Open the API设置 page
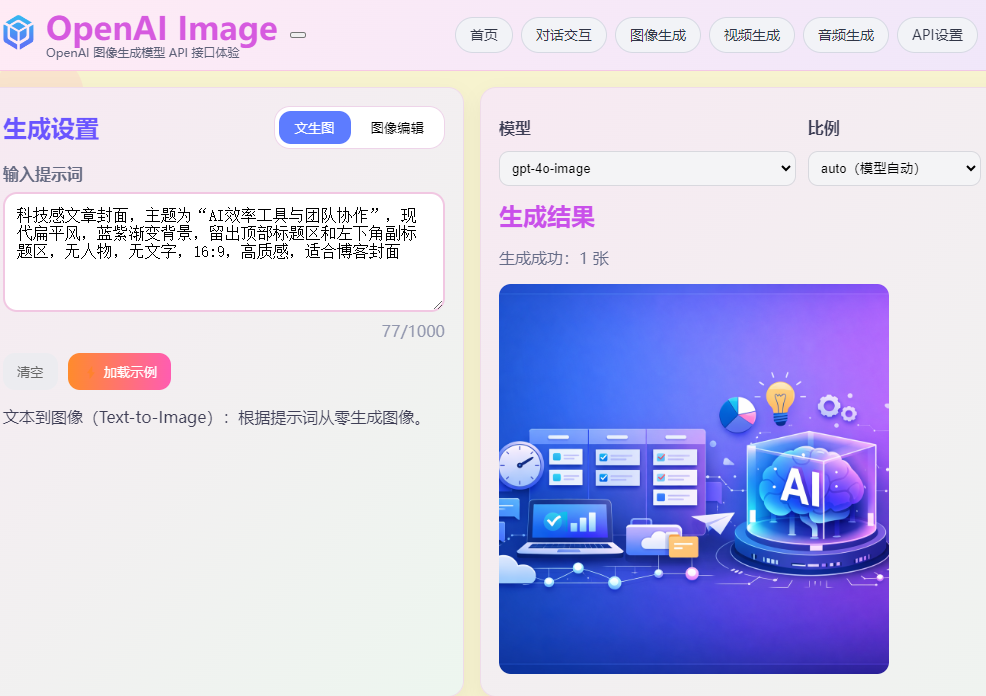The width and height of the screenshot is (986, 696). pyautogui.click(x=937, y=35)
